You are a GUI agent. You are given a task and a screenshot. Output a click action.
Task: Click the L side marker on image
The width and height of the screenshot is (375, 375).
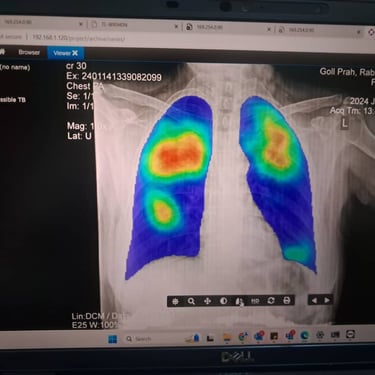(345, 123)
